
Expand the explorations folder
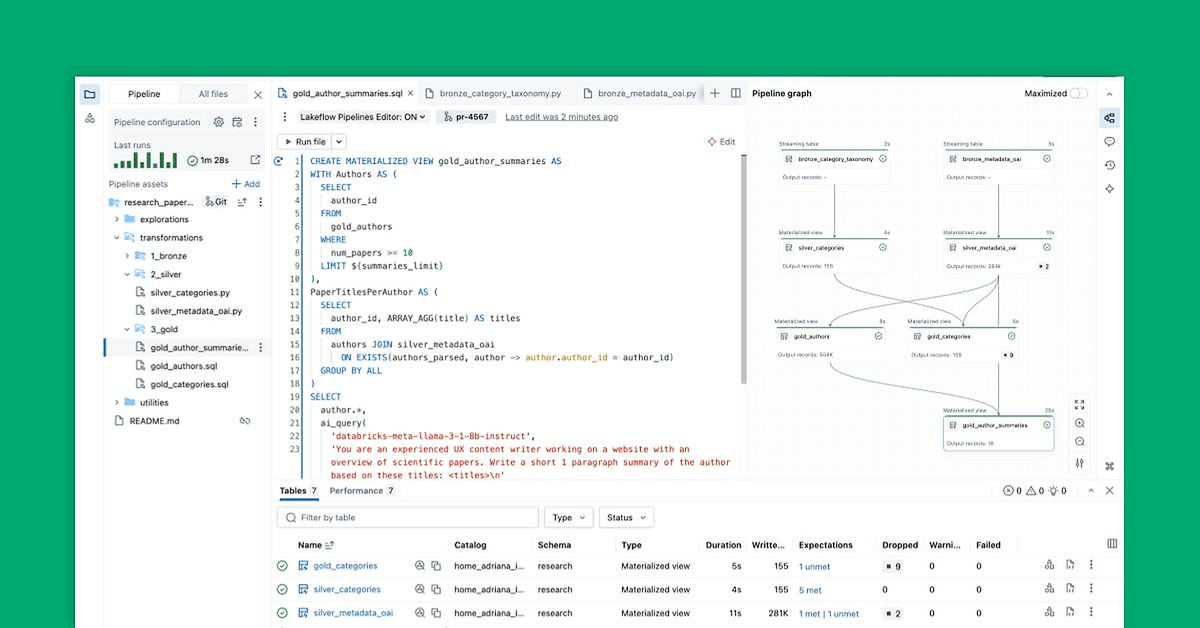pyautogui.click(x=117, y=219)
